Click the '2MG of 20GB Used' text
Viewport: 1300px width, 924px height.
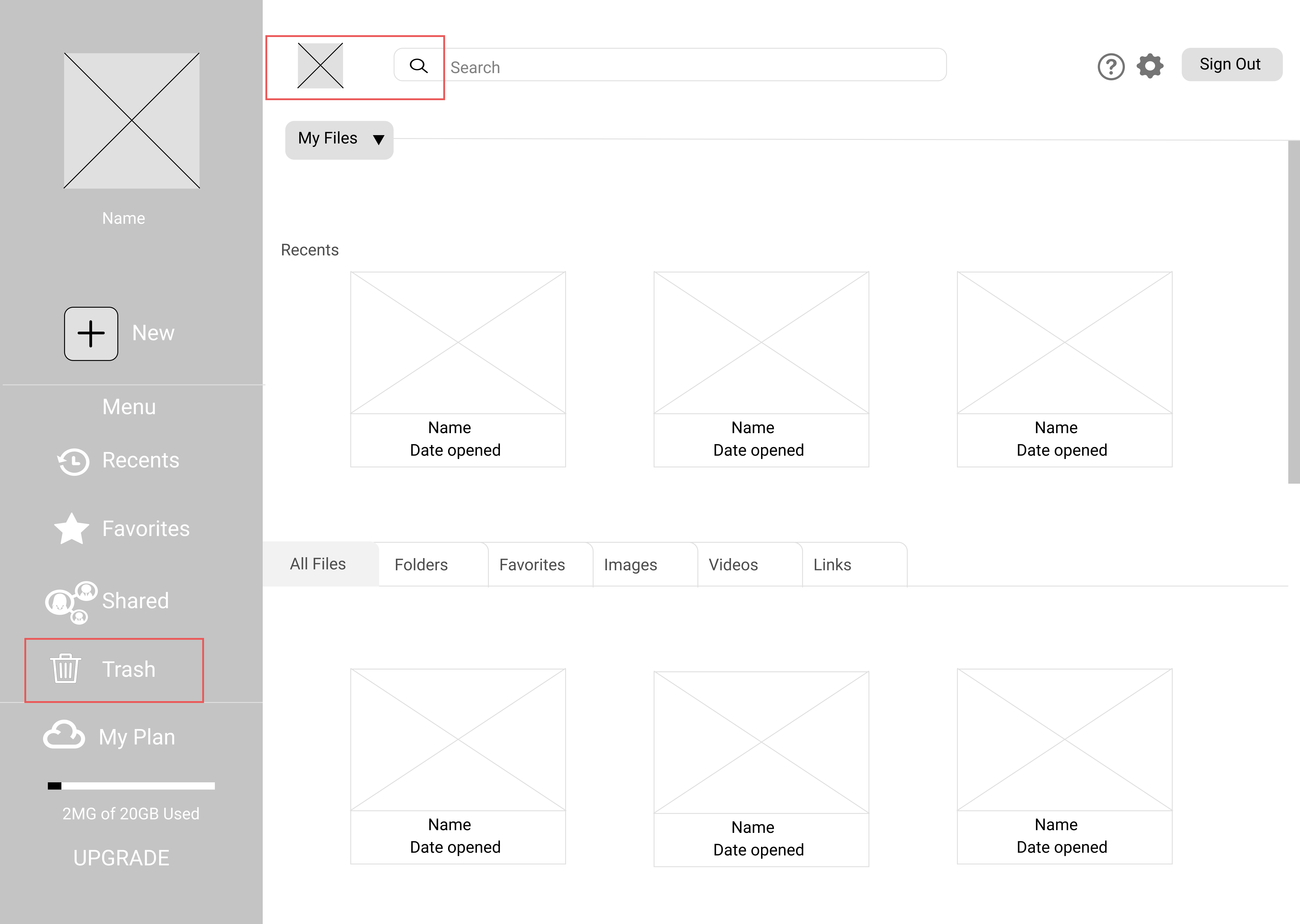[x=131, y=814]
